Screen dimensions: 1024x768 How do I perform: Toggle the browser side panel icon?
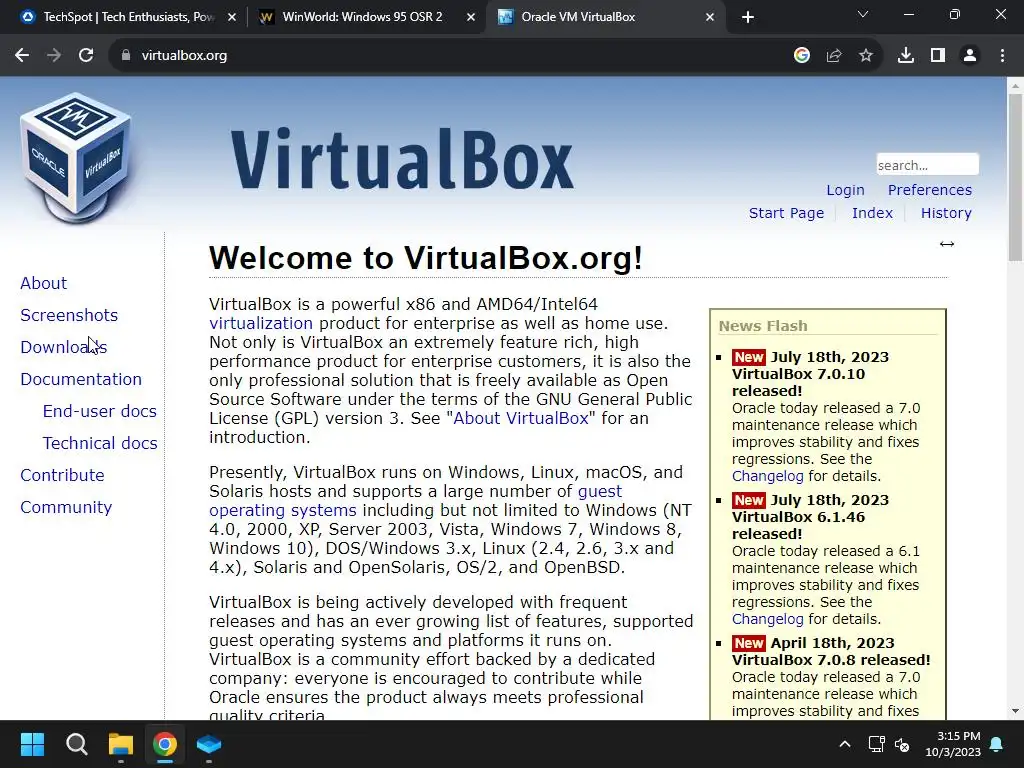938,56
